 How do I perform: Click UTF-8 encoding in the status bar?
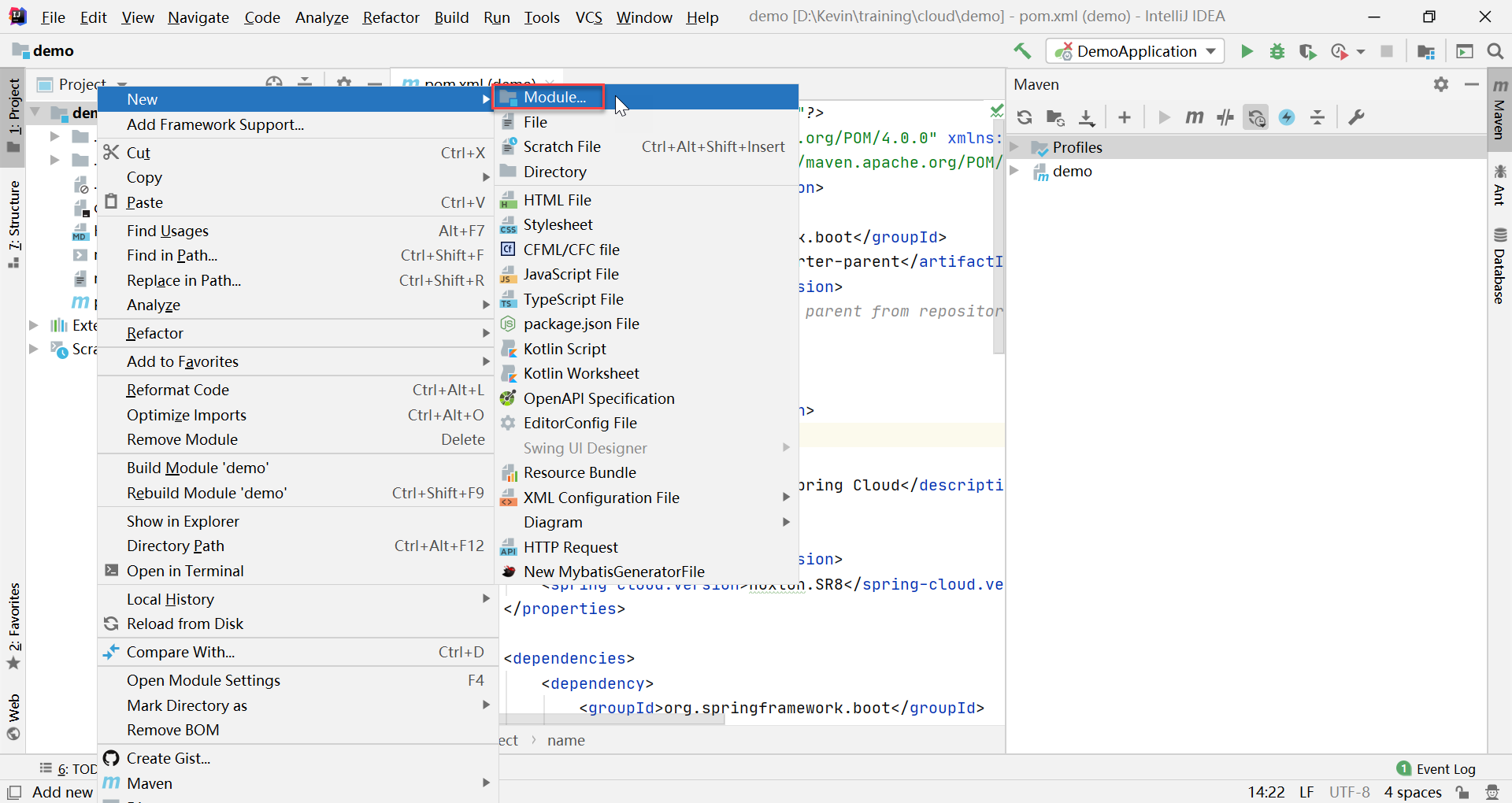pos(1350,792)
